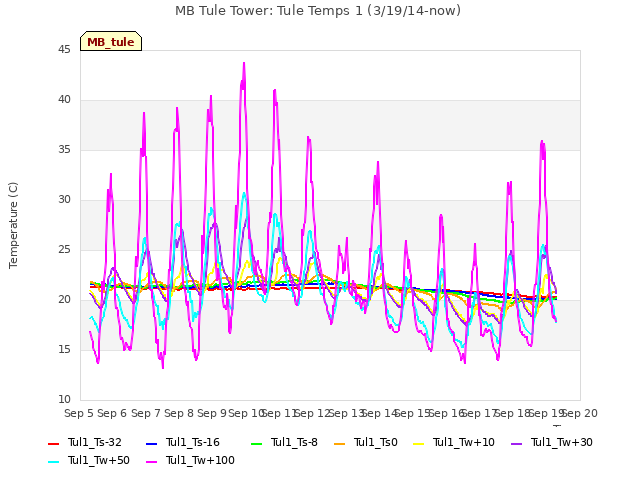Screen dimensions: 640x480
Task: Click the 25 y-axis tick label
Action: tap(64, 250)
